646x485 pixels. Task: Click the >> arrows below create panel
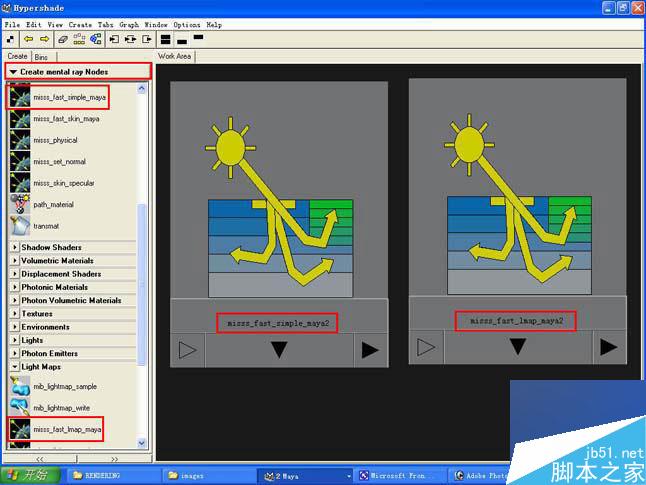coord(115,459)
